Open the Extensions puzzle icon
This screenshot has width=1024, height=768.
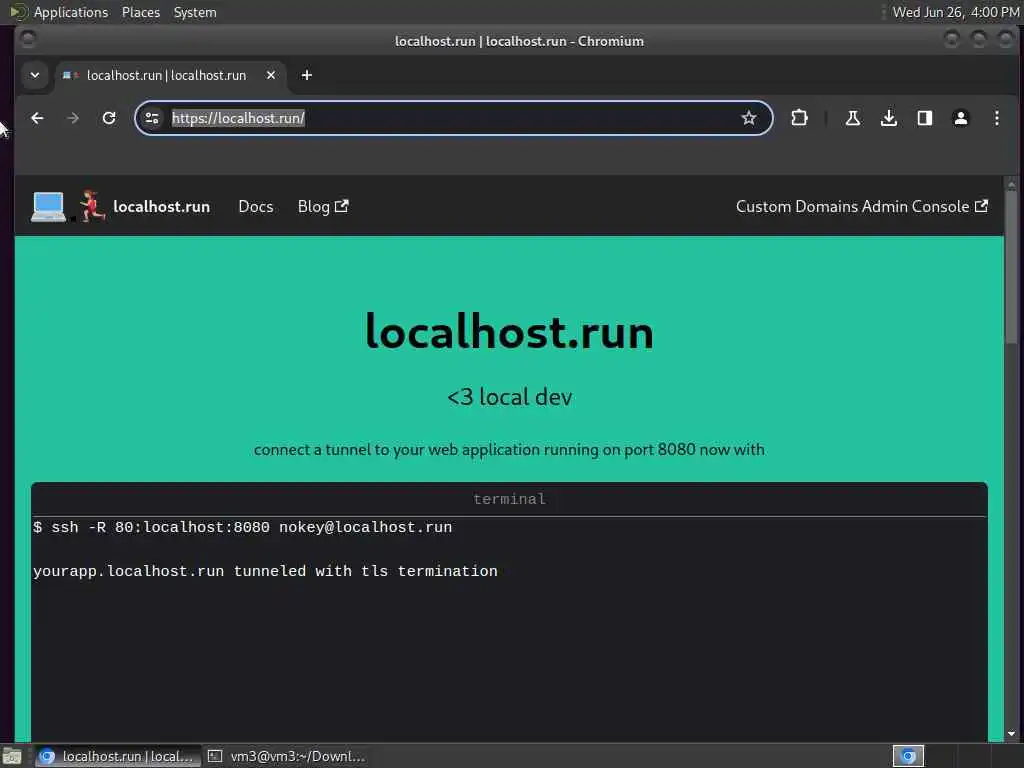pos(799,118)
